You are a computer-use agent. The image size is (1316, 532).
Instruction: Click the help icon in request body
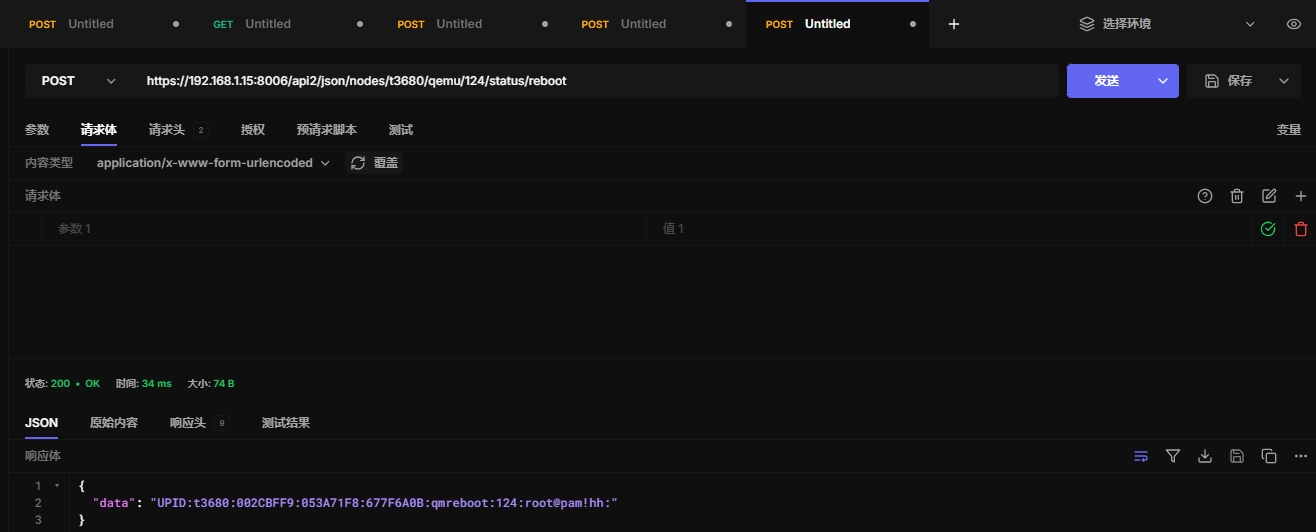pos(1205,197)
